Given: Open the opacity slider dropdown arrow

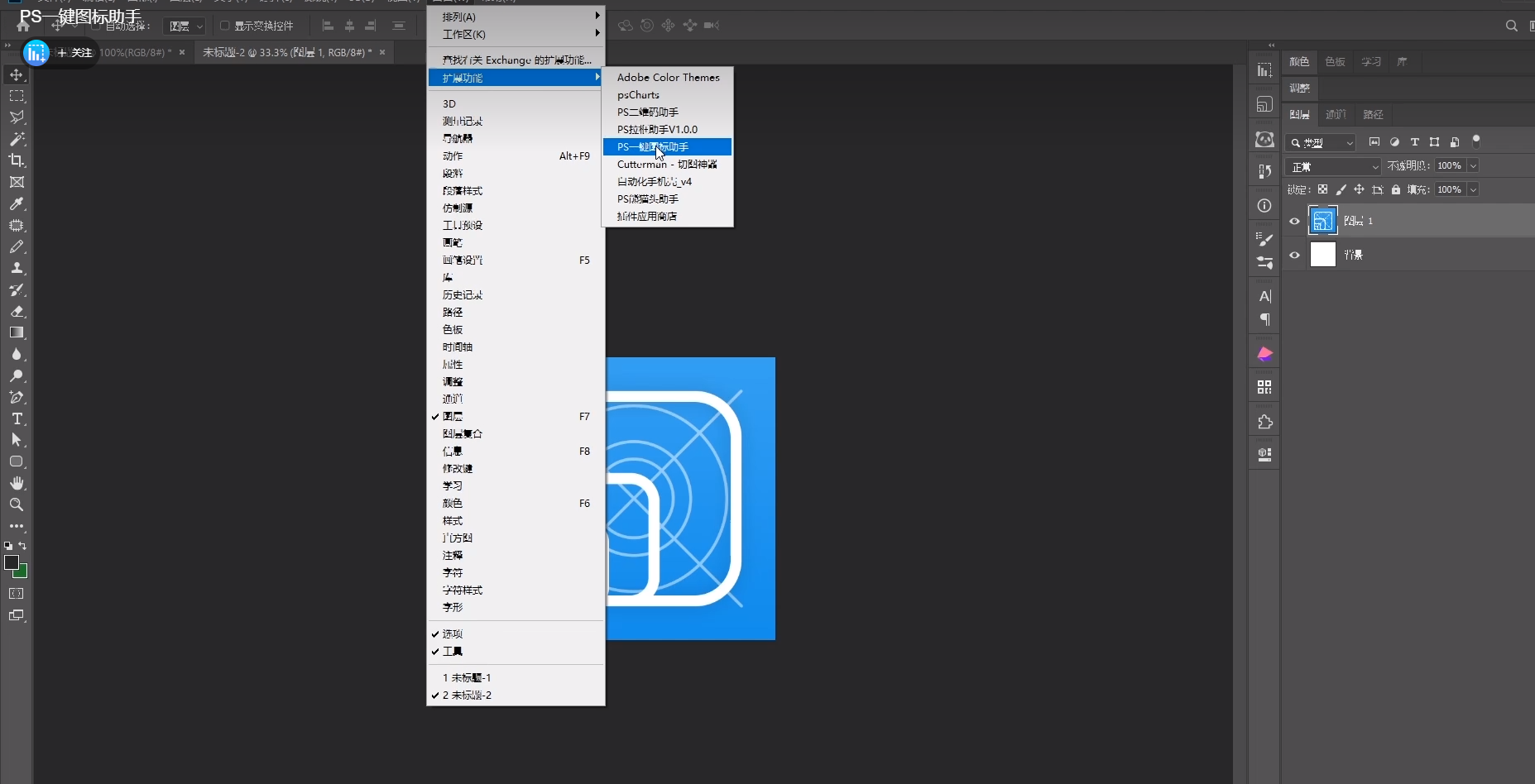Looking at the screenshot, I should 1473,165.
